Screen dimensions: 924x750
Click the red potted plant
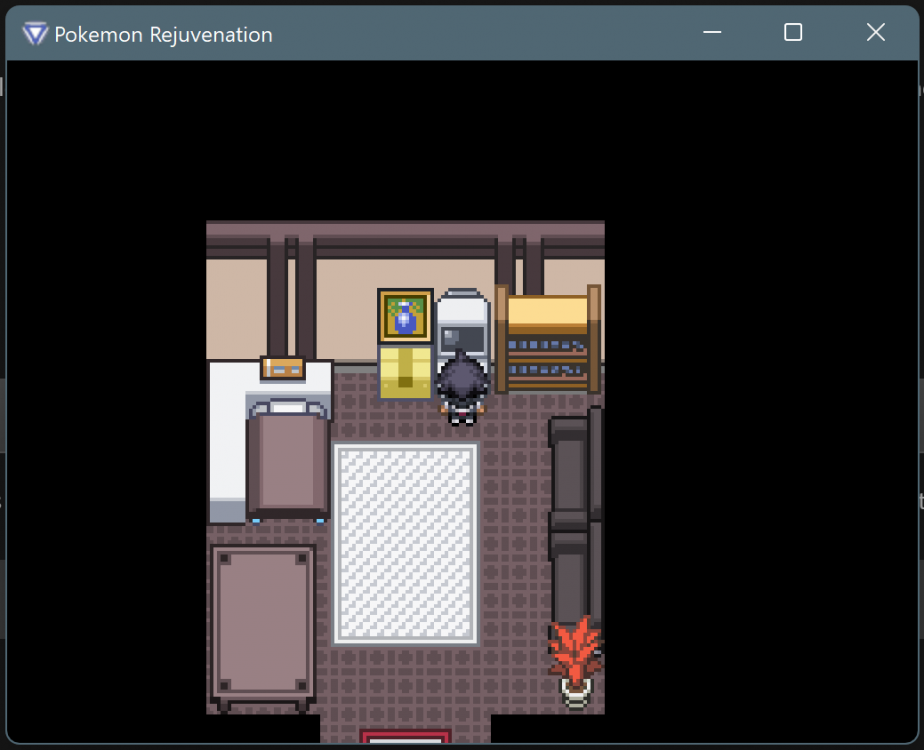point(575,662)
